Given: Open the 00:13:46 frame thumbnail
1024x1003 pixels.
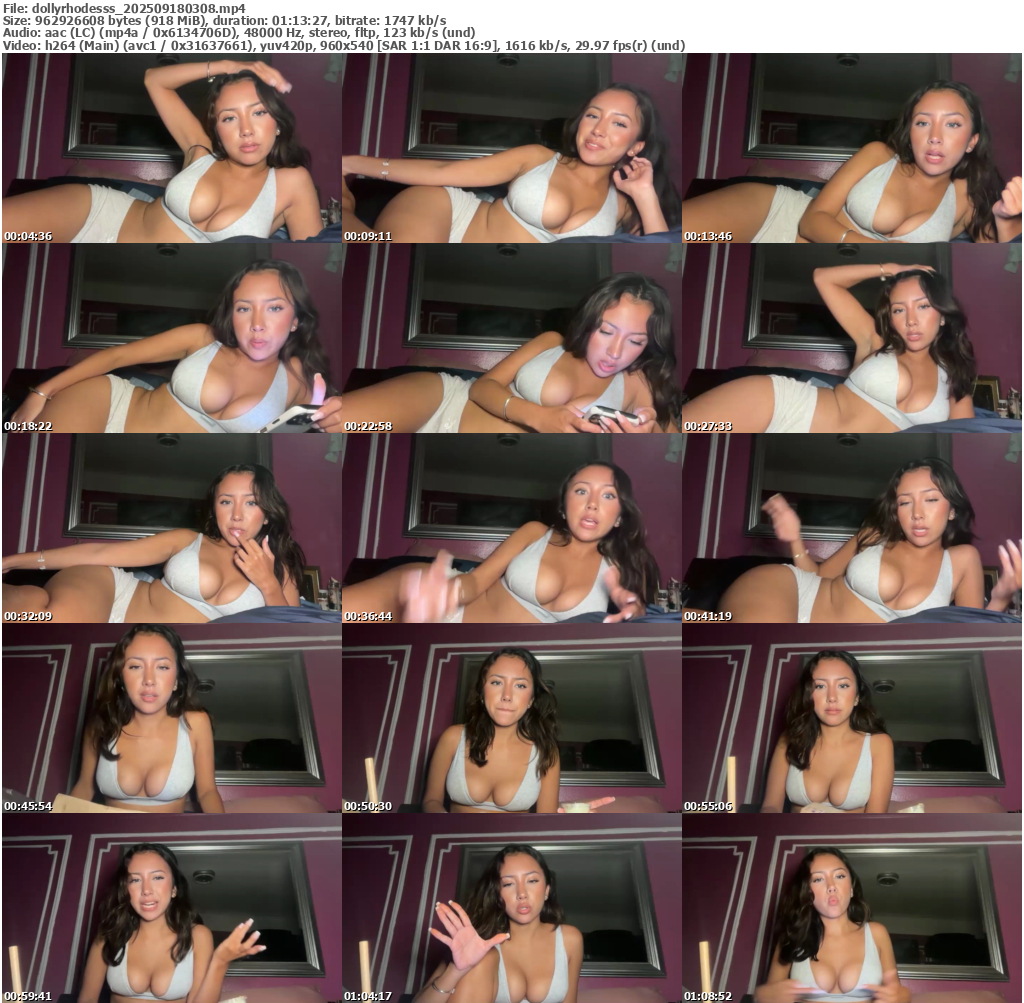Looking at the screenshot, I should tap(851, 148).
